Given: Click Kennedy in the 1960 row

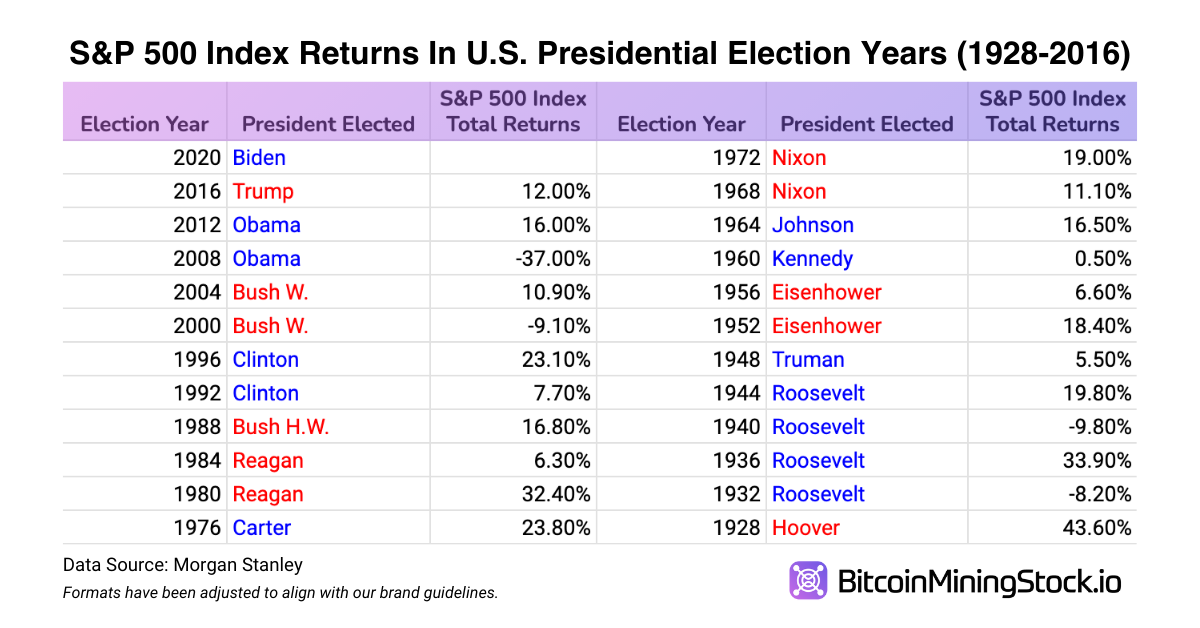Looking at the screenshot, I should point(812,259).
